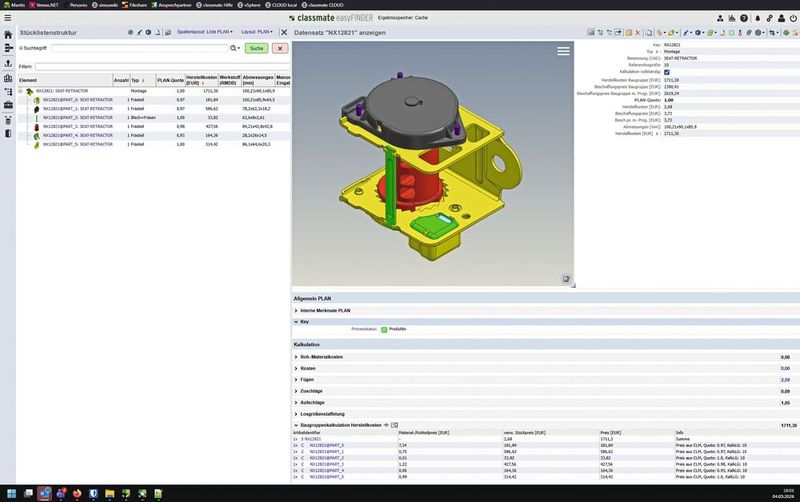This screenshot has width=800, height=502.
Task: Open NX12821@PART_5 link in calculation table
Action: pos(327,477)
